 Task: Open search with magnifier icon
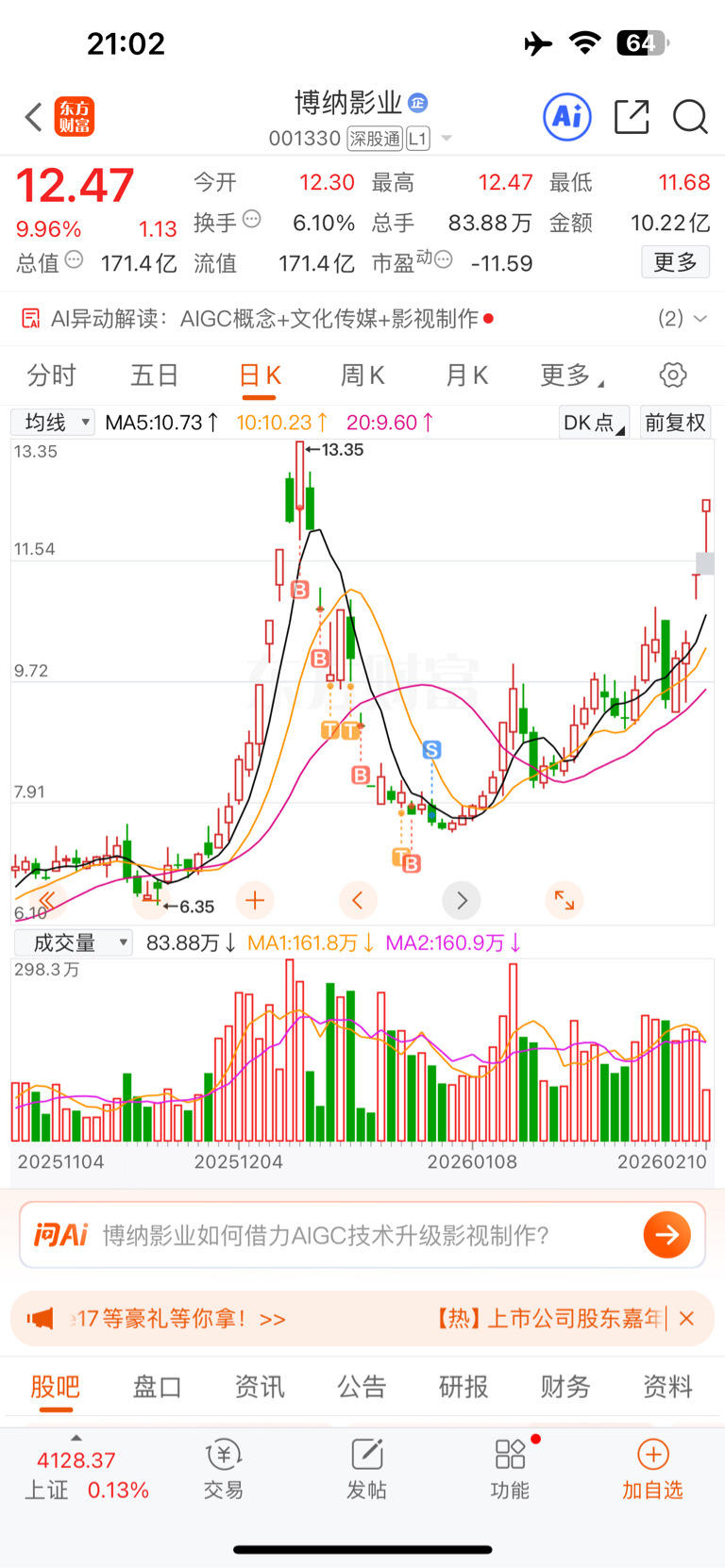pos(690,117)
